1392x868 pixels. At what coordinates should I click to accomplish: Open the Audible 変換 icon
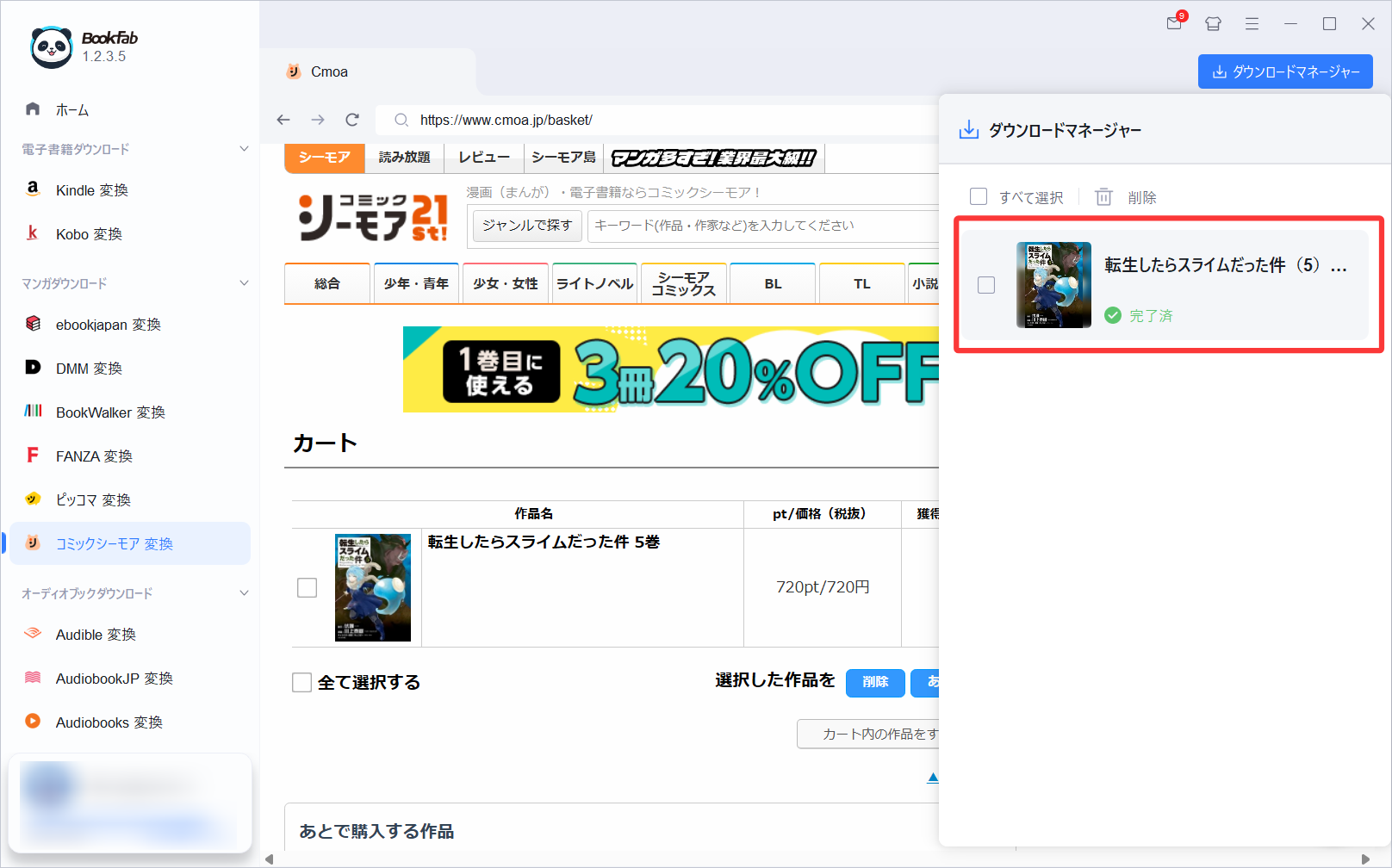point(33,633)
